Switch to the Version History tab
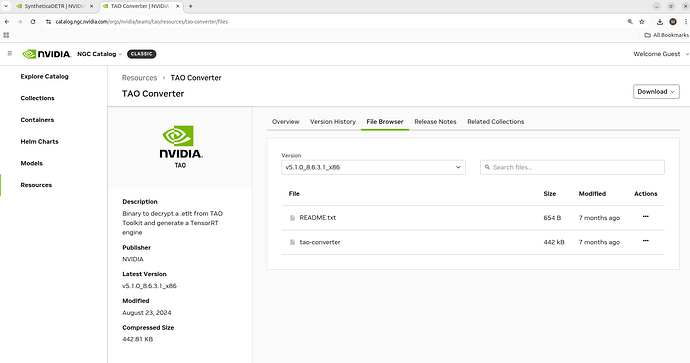 tap(333, 121)
